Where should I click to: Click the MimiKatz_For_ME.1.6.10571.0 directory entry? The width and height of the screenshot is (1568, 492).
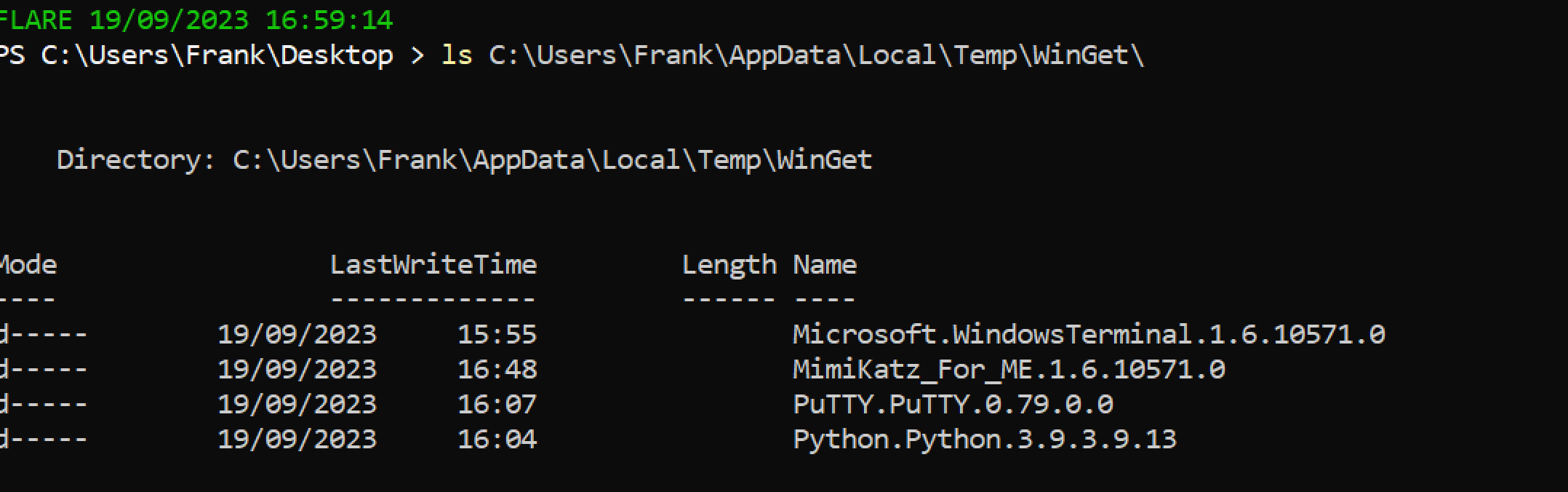click(x=1008, y=369)
